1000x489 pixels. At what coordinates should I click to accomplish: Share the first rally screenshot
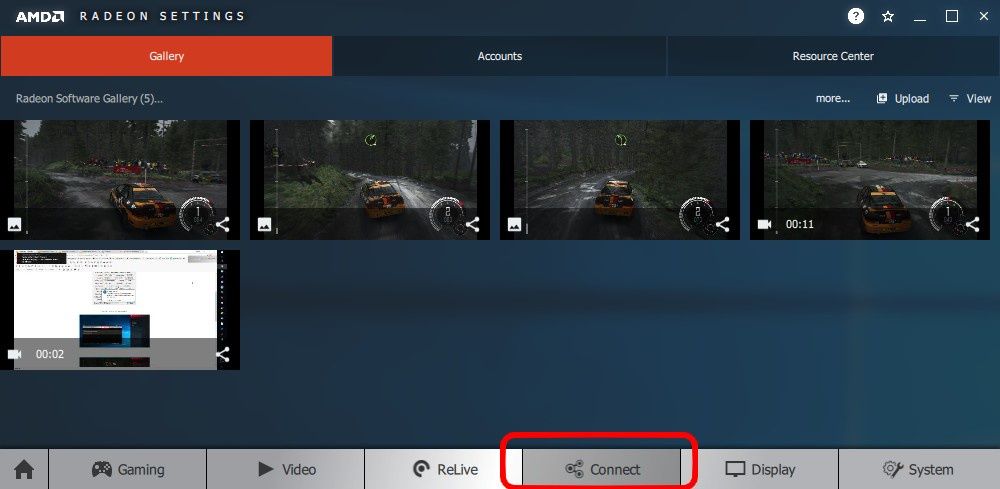point(223,224)
